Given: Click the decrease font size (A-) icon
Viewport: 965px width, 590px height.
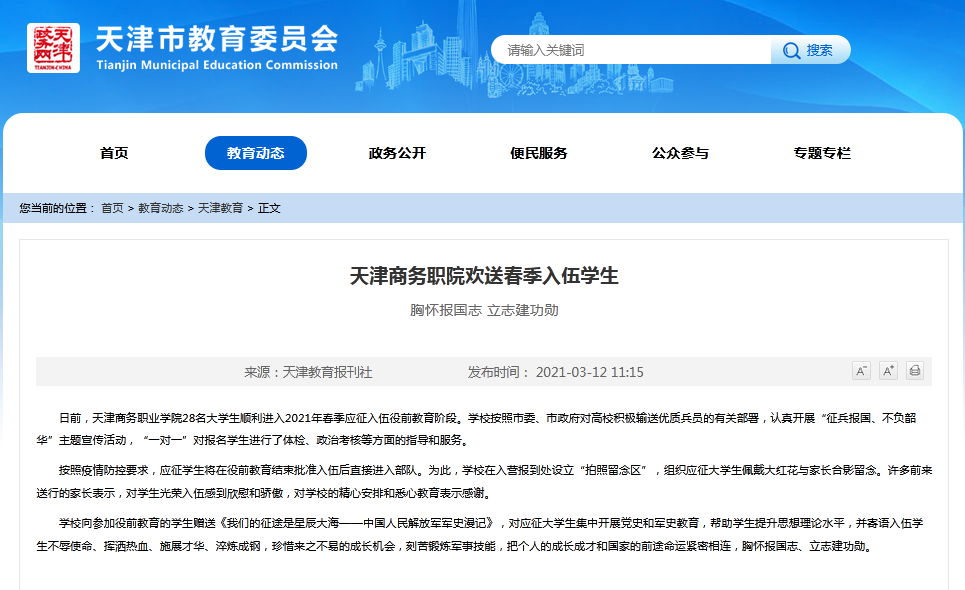Looking at the screenshot, I should (x=861, y=371).
